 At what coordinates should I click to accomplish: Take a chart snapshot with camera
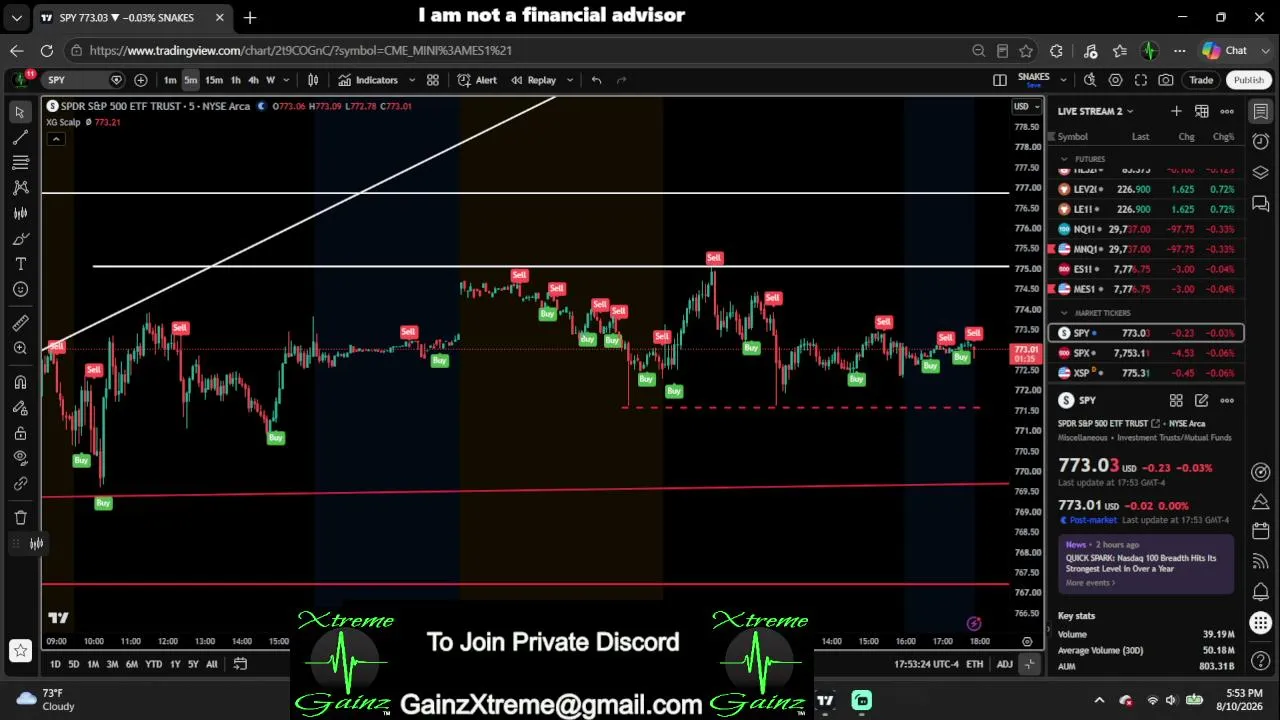coord(1166,80)
